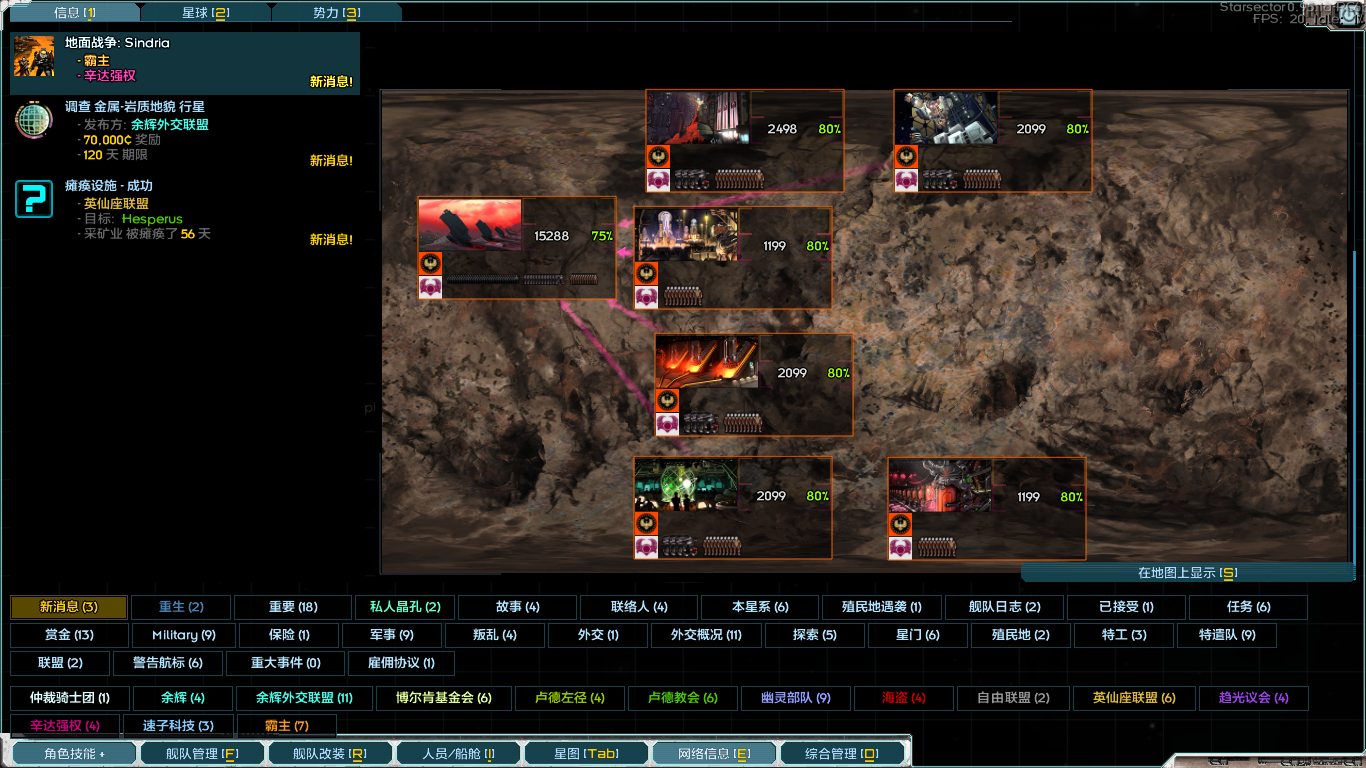Open 舰队改装 [R] in the bottom toolbar
Image resolution: width=1366 pixels, height=768 pixels.
pyautogui.click(x=330, y=752)
